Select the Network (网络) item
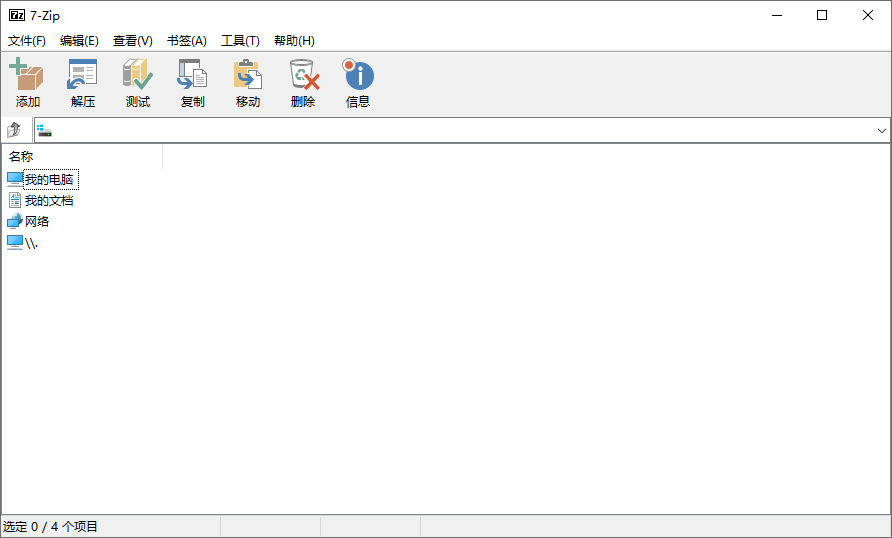This screenshot has height=538, width=892. [37, 222]
